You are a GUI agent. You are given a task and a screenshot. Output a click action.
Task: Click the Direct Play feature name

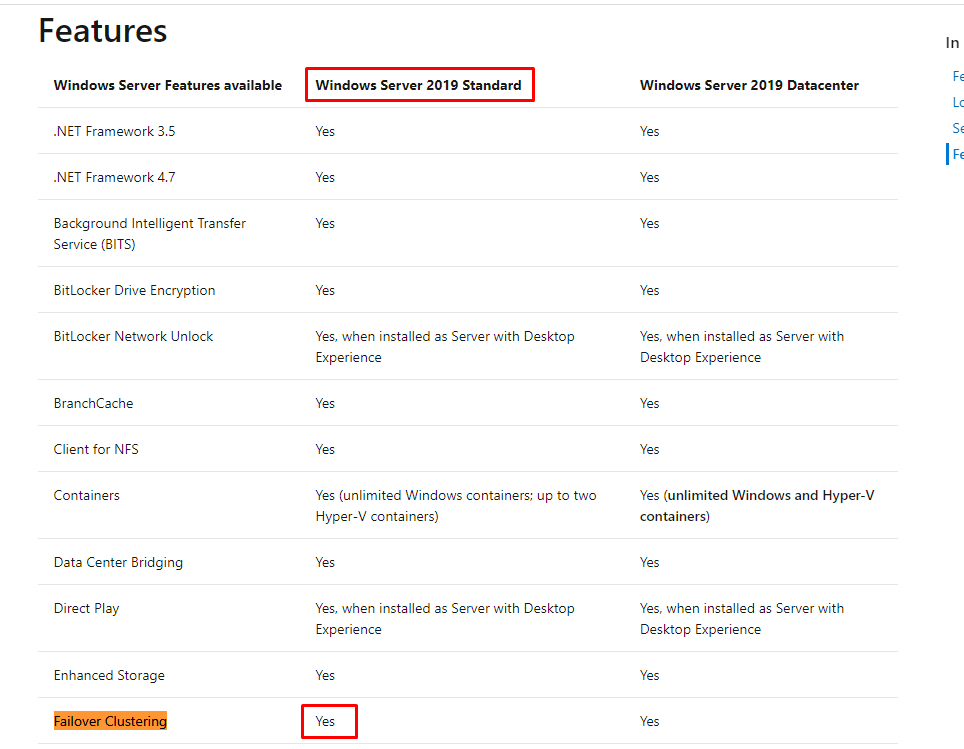pos(86,608)
